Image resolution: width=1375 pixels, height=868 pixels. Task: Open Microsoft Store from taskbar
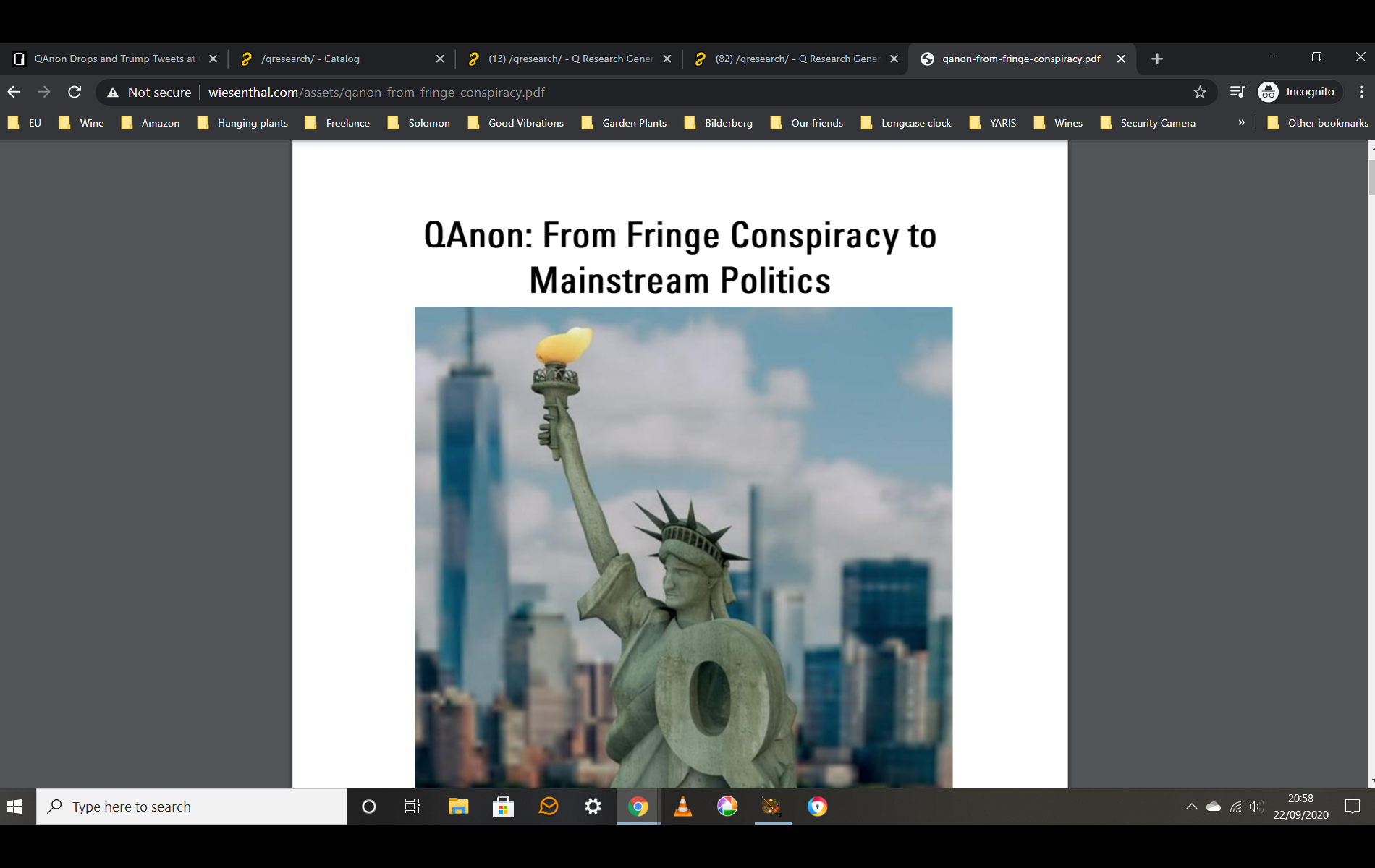(503, 807)
